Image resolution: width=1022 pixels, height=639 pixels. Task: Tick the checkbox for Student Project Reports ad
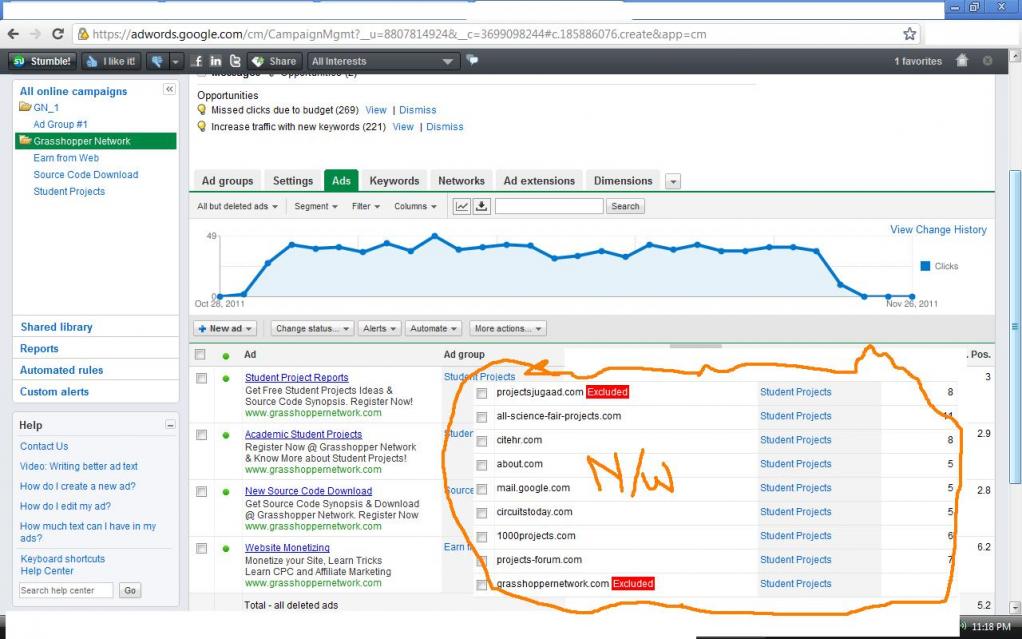point(201,378)
